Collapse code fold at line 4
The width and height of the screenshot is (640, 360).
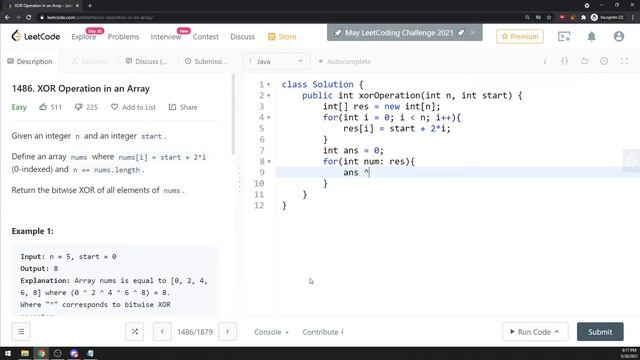pyautogui.click(x=269, y=118)
